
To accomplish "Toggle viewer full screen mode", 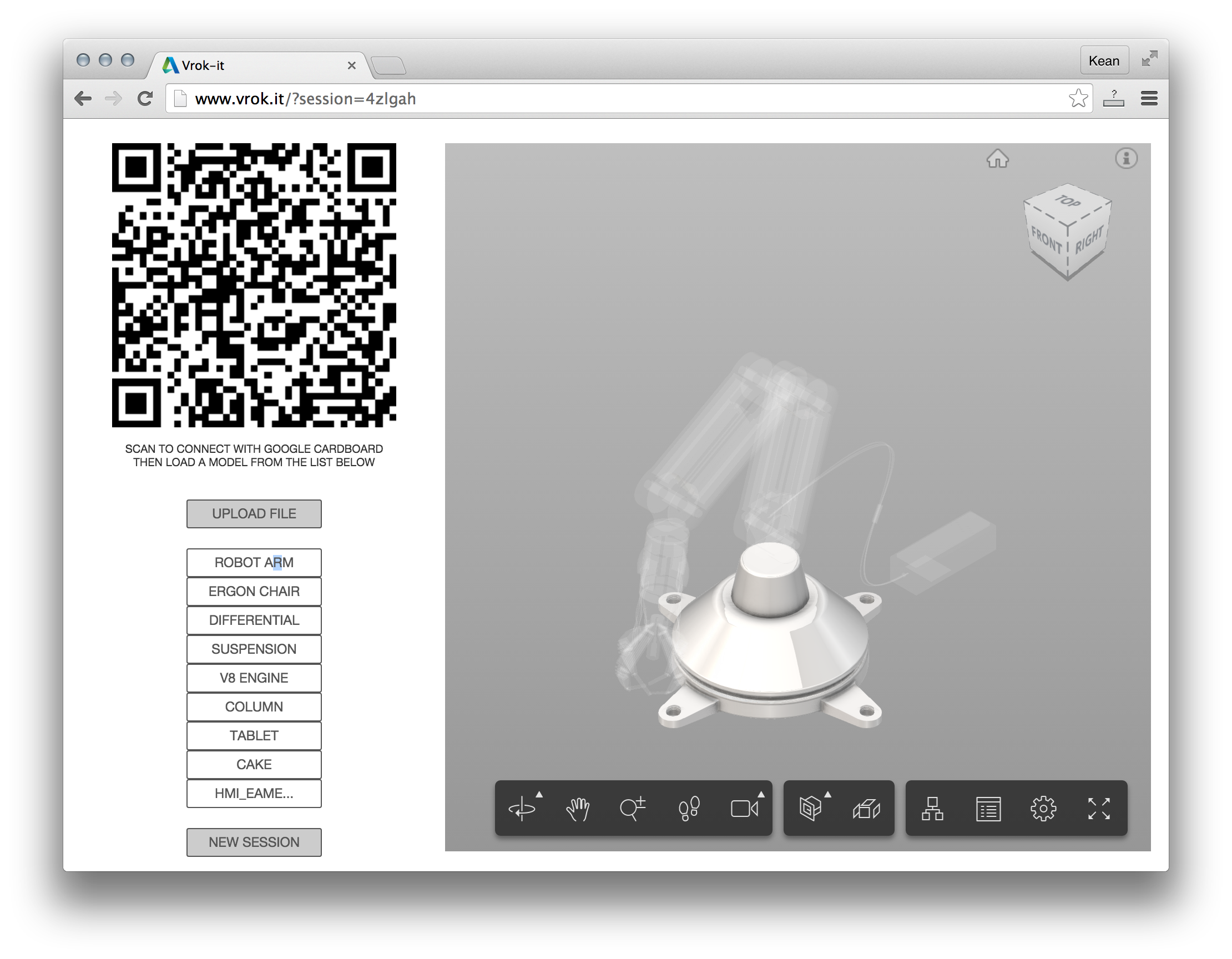I will pos(1098,809).
